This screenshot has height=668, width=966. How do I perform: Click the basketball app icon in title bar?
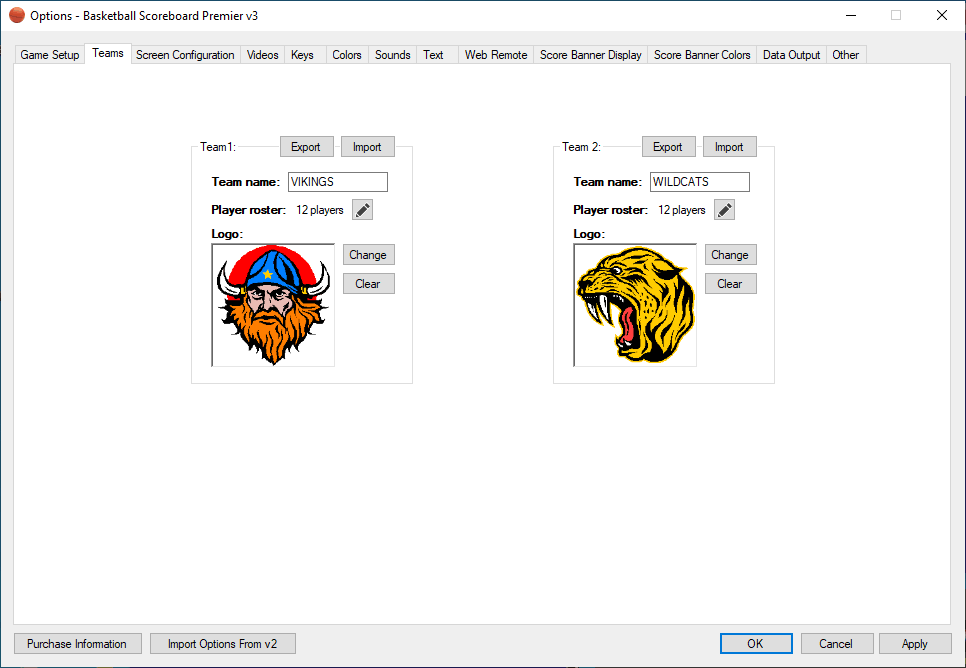16,15
